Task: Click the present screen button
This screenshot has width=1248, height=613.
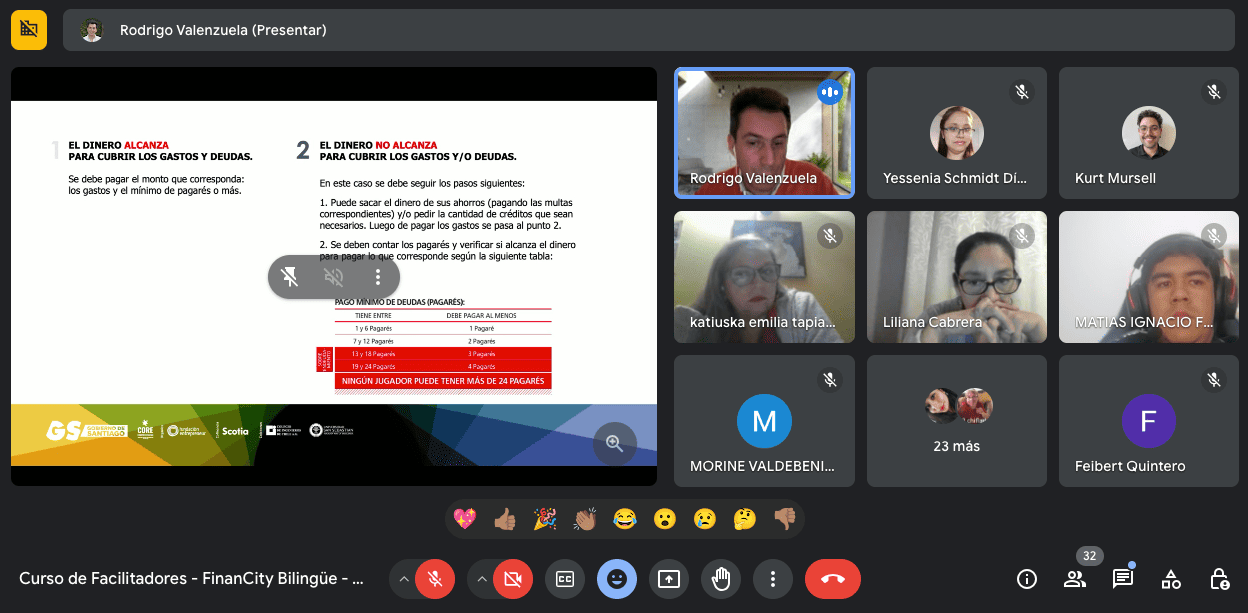Action: pos(669,579)
